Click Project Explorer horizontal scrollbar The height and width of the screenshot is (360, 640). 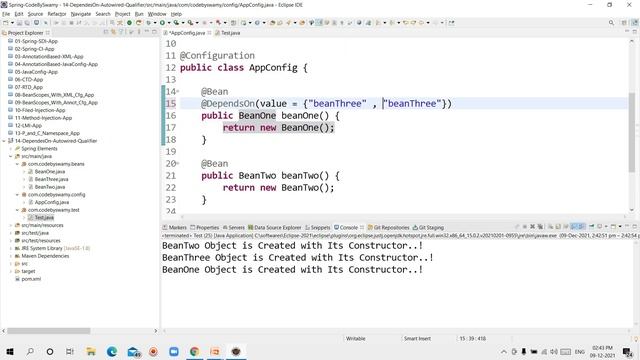pyautogui.click(x=49, y=331)
